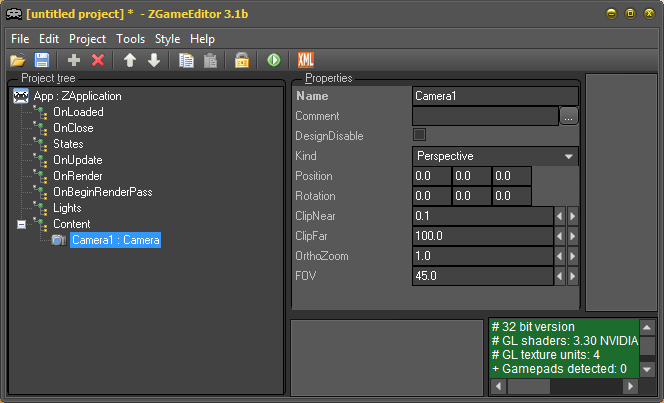Click the log horizontal scrollbar thumb
The width and height of the screenshot is (664, 403).
pyautogui.click(x=528, y=386)
